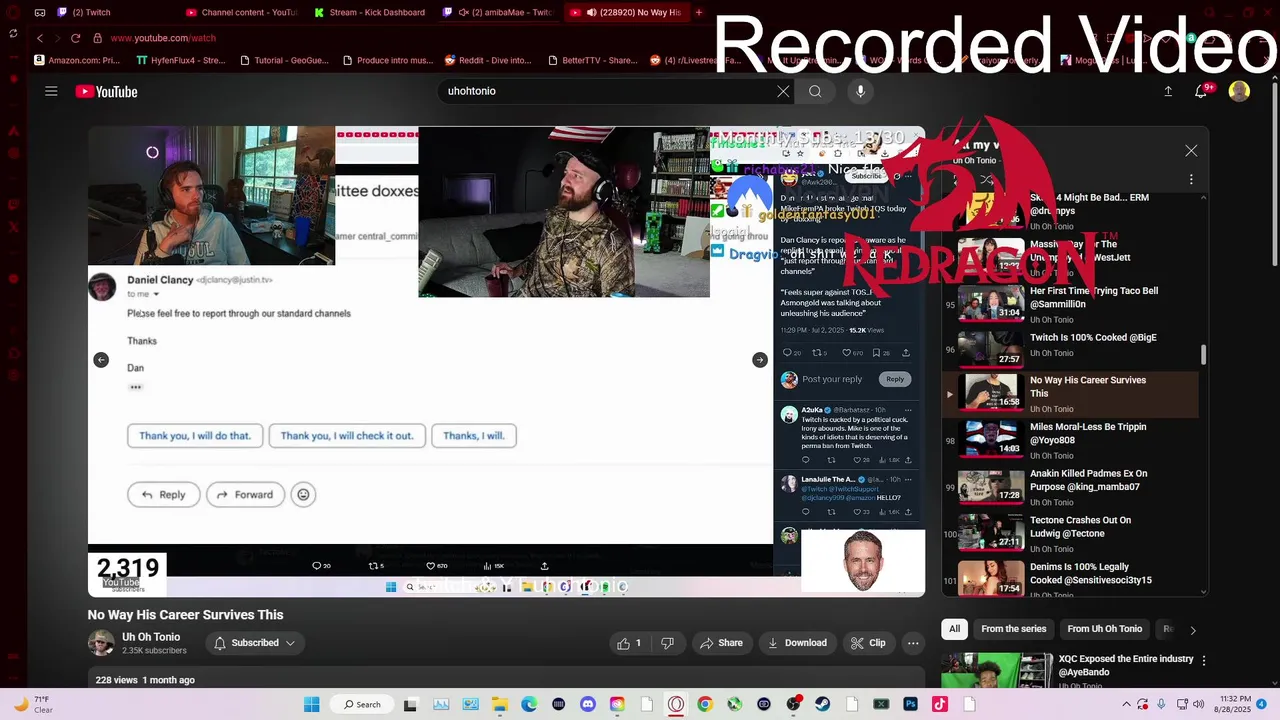Open File Explorer from the taskbar
Image resolution: width=1280 pixels, height=720 pixels.
[x=500, y=704]
